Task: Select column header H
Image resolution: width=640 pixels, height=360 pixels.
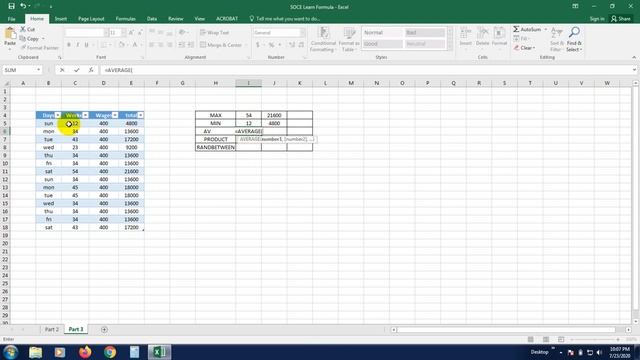Action: [216, 83]
